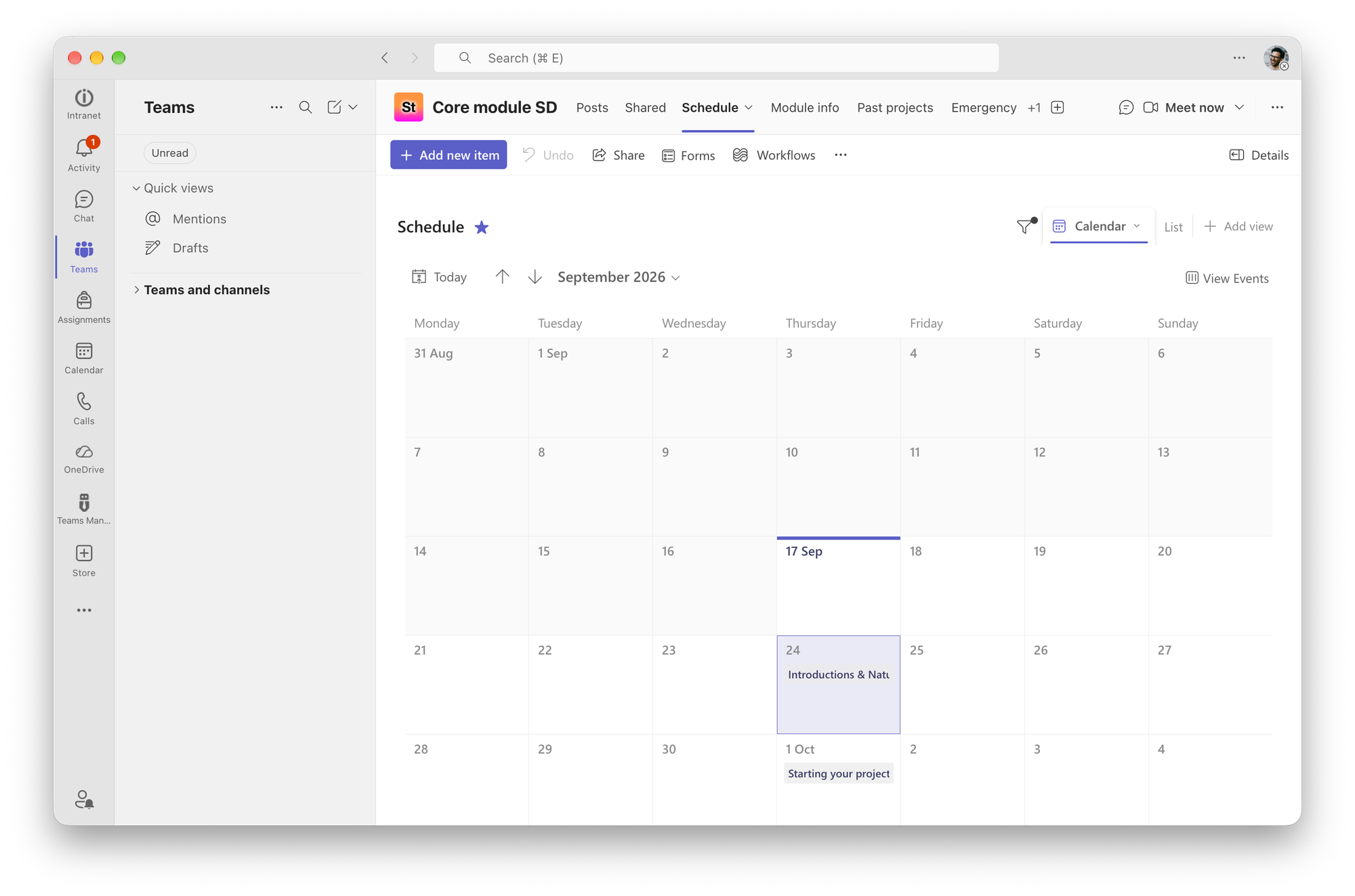Open Settings and more in title bar
1355x896 pixels.
pos(1239,58)
